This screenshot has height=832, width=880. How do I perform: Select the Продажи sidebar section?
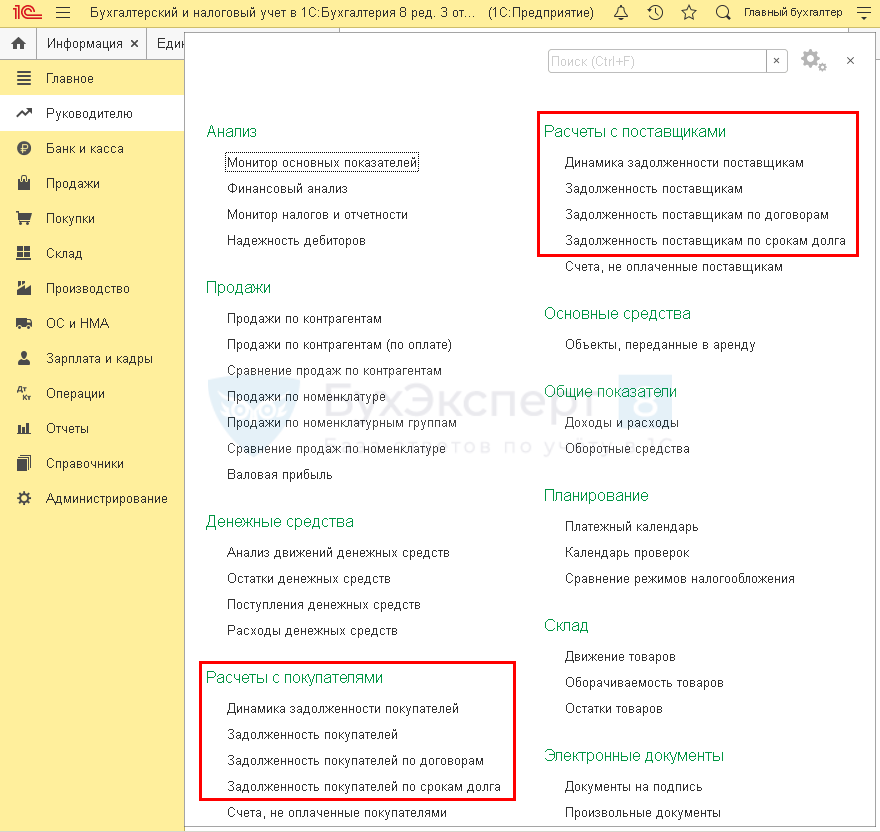point(72,183)
